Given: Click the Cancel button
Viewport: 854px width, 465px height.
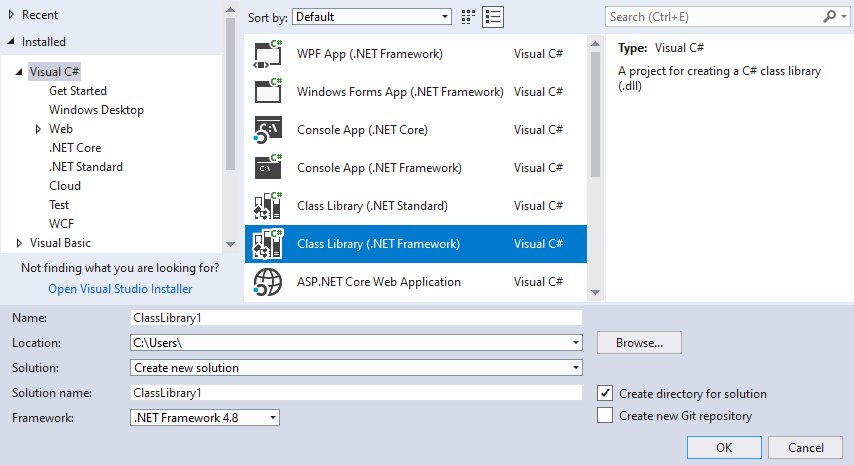Looking at the screenshot, I should point(806,448).
